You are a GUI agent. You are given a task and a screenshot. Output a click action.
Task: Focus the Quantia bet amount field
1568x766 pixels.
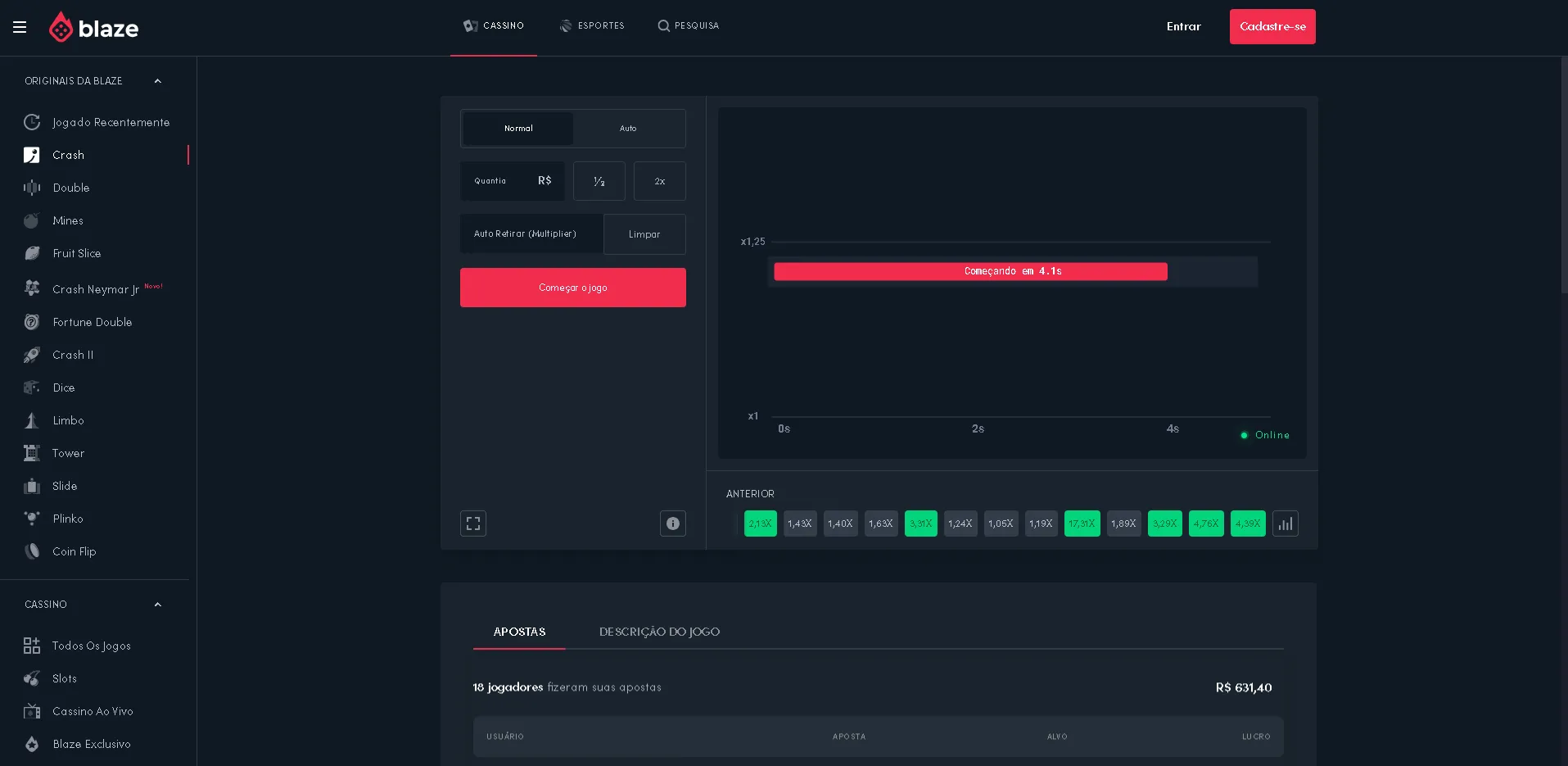click(x=513, y=181)
